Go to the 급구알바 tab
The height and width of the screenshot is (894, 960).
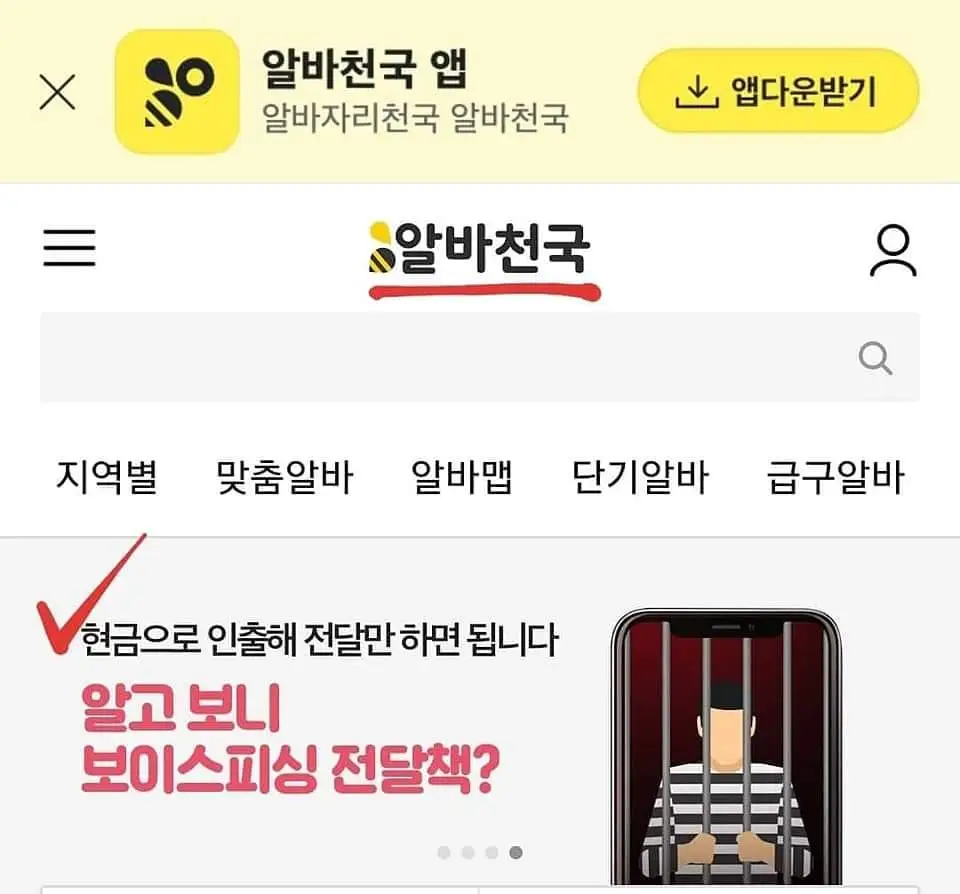pyautogui.click(x=836, y=476)
